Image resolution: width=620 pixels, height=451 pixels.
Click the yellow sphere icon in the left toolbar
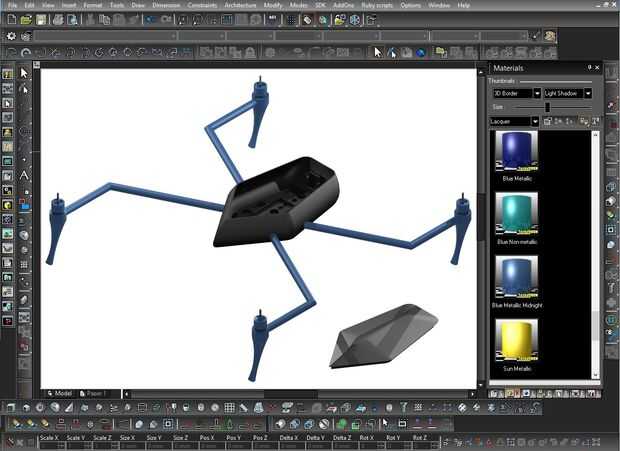8,205
